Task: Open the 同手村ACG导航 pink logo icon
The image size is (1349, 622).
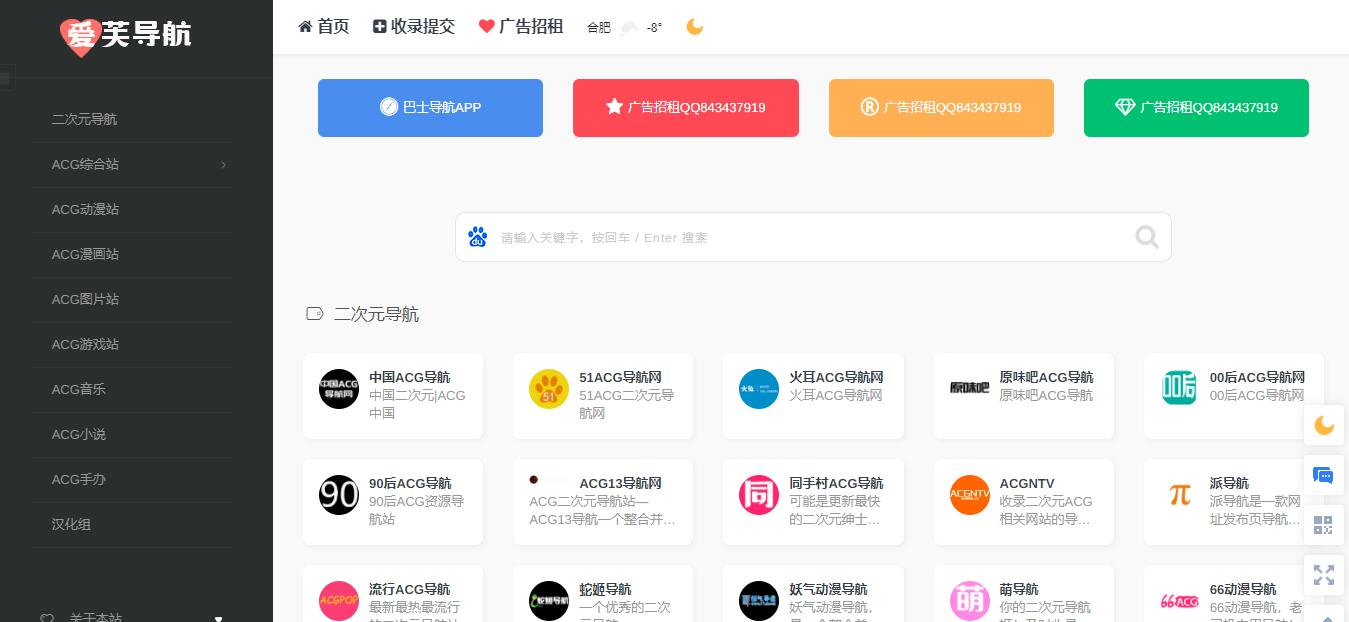Action: [x=758, y=495]
